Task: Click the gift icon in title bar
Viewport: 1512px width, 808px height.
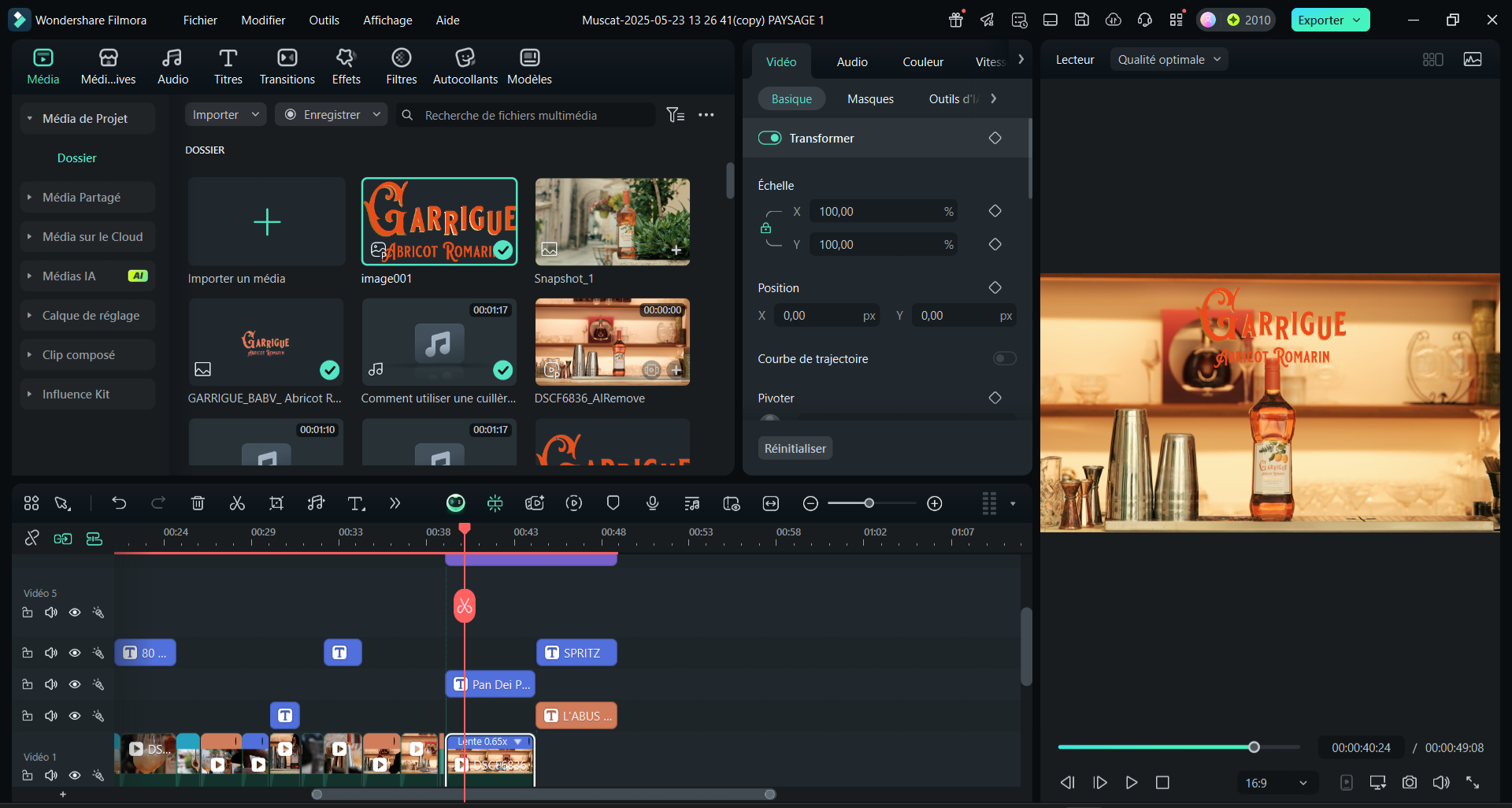Action: [x=956, y=20]
